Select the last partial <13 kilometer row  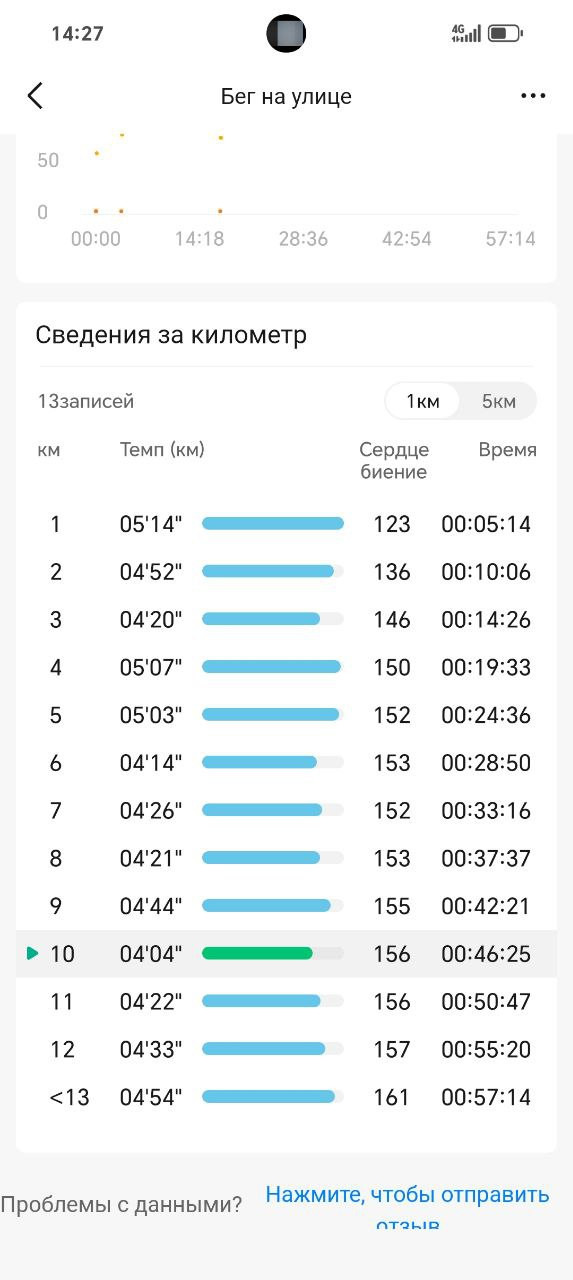(286, 1097)
